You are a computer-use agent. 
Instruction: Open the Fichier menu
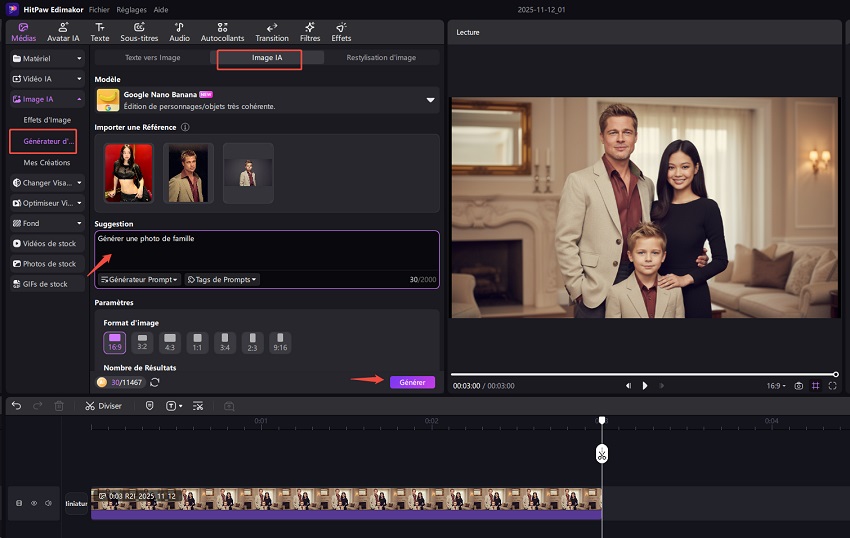pyautogui.click(x=99, y=8)
